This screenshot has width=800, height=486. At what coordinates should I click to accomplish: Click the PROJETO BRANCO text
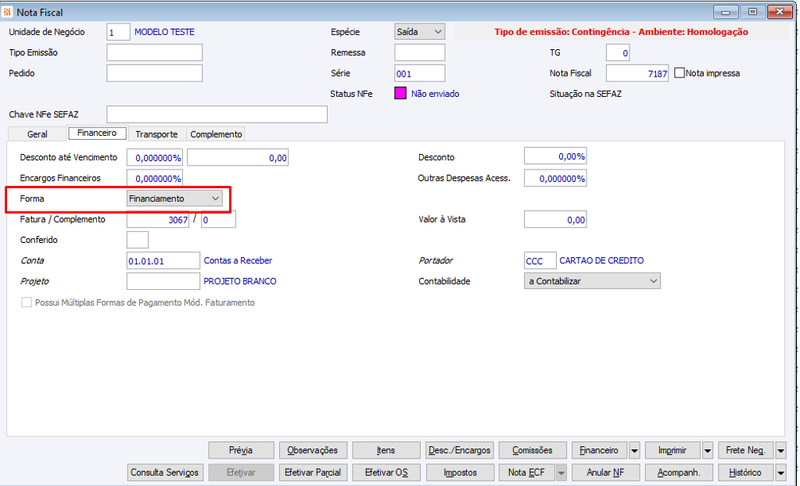pyautogui.click(x=240, y=281)
